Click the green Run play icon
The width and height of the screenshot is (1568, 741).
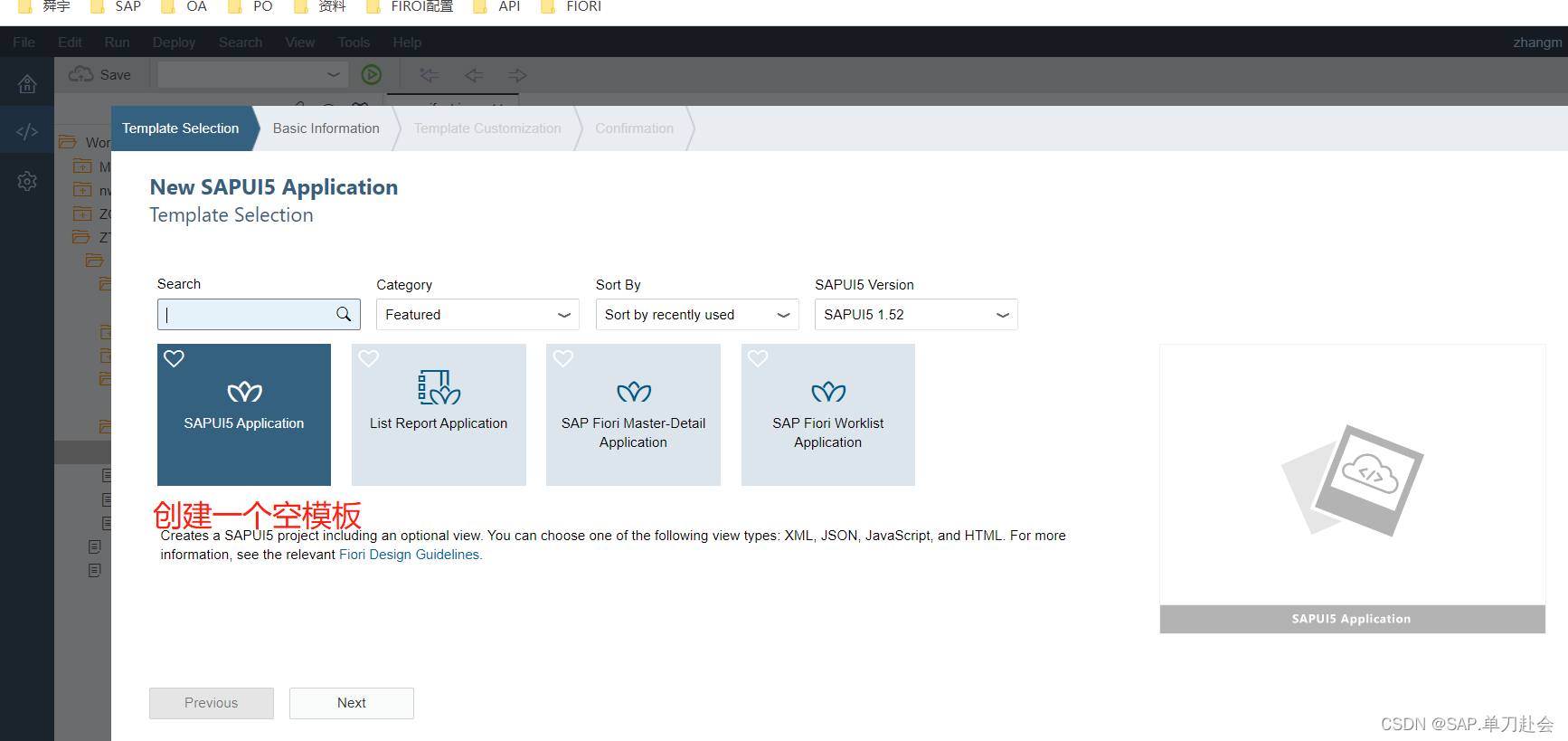pyautogui.click(x=372, y=74)
